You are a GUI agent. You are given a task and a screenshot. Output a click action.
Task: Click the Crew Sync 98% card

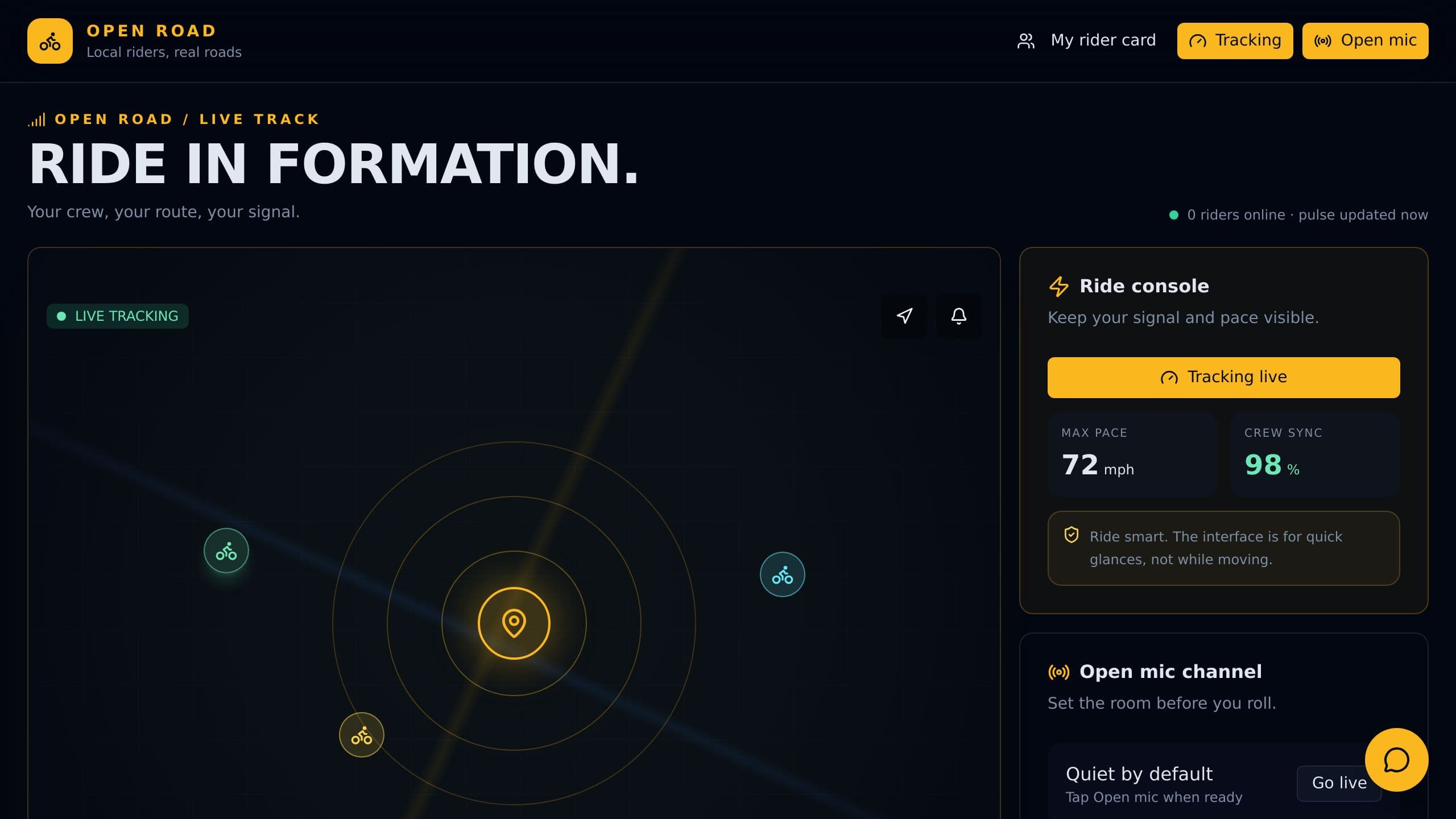(x=1315, y=454)
